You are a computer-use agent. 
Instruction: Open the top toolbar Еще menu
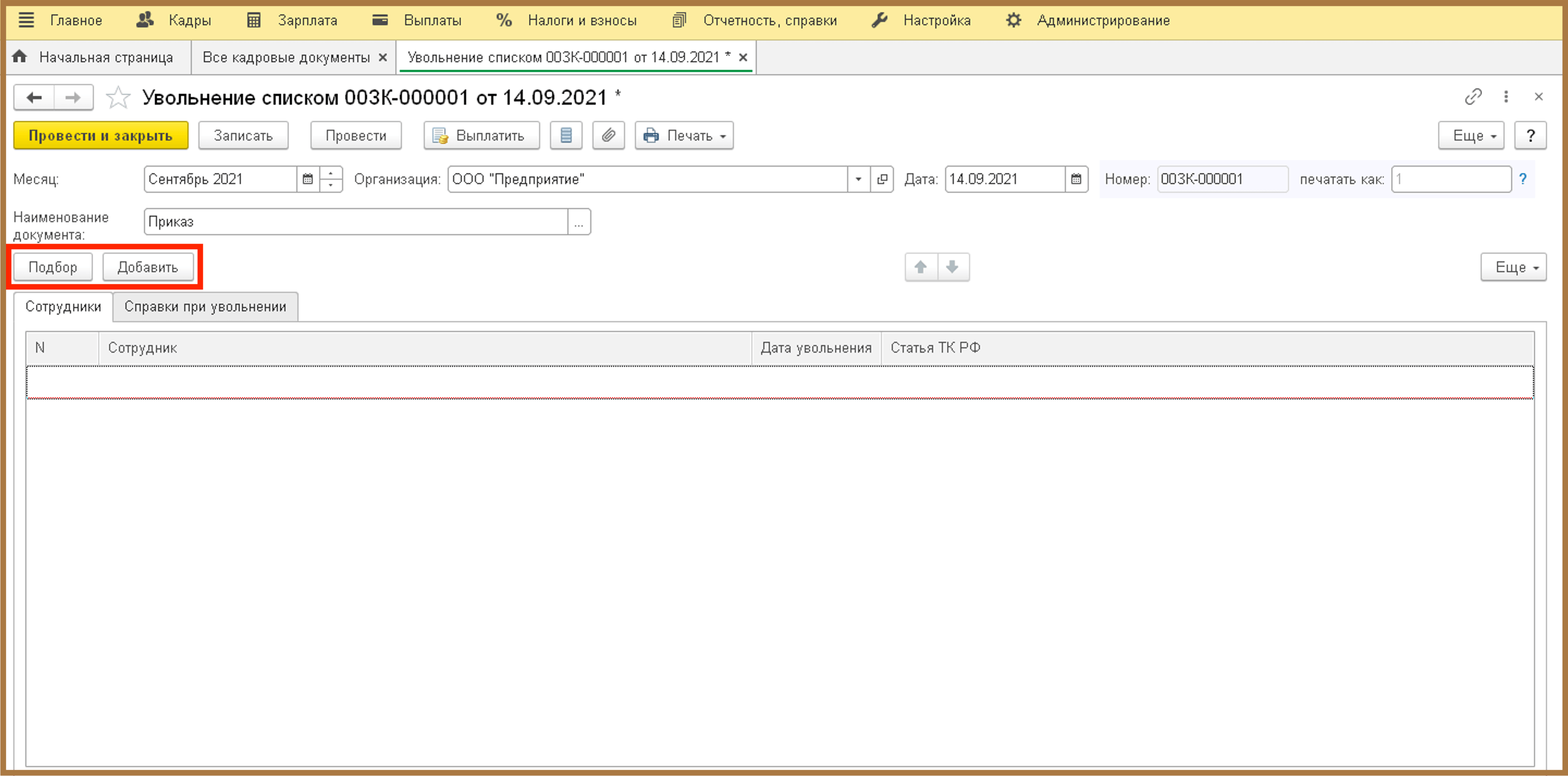[x=1471, y=136]
